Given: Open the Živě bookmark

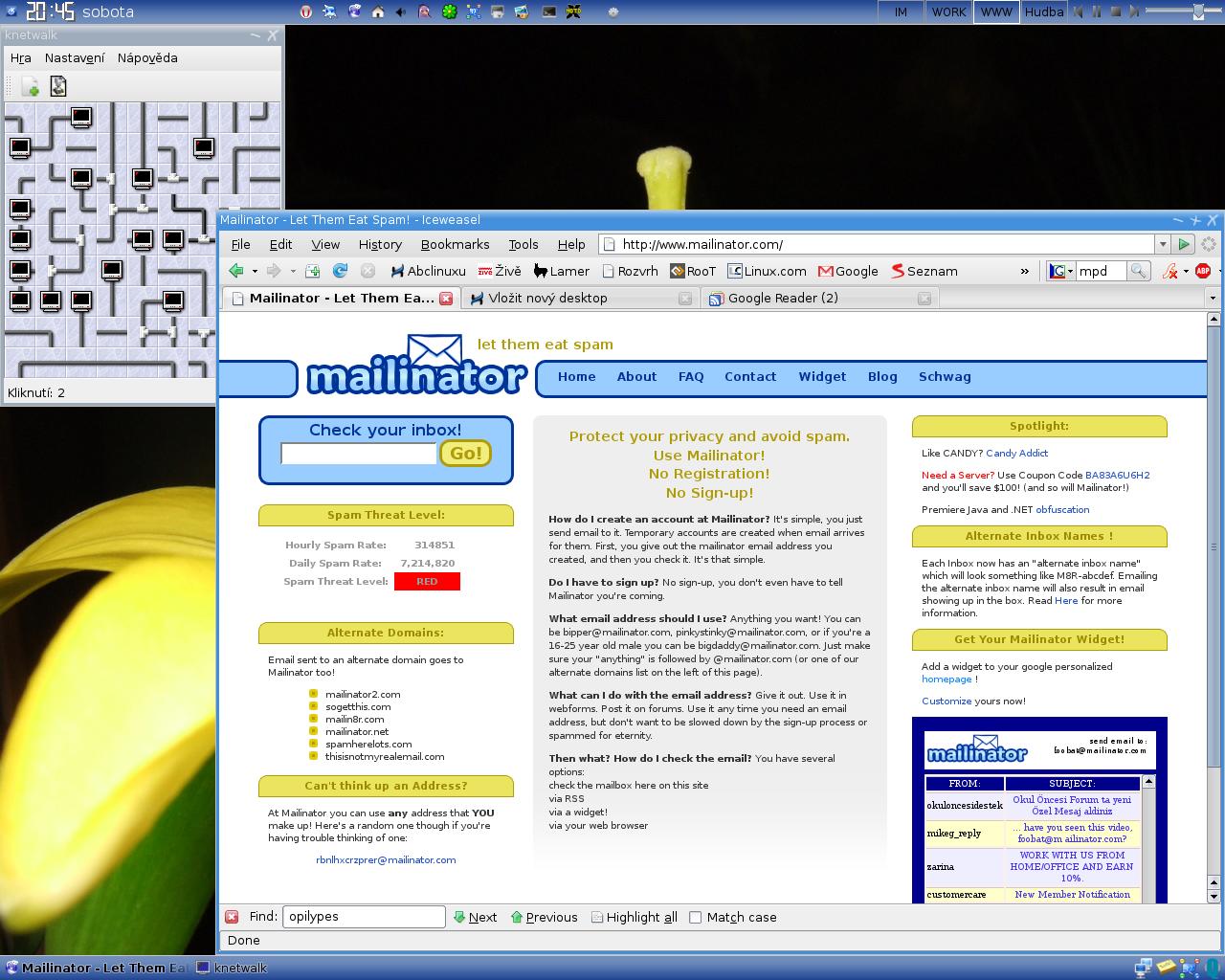Looking at the screenshot, I should (500, 271).
